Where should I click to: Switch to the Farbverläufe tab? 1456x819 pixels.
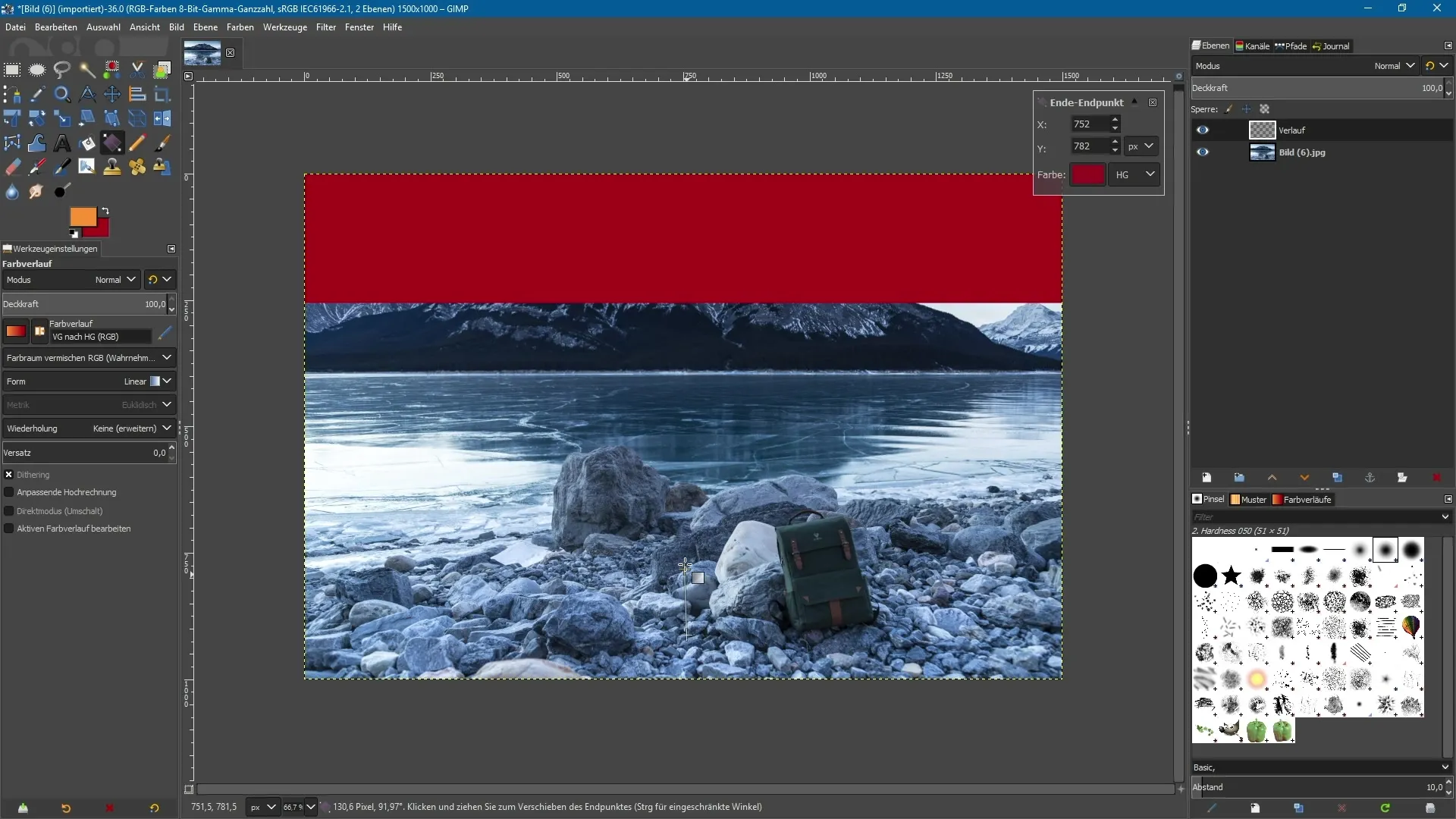(1302, 500)
